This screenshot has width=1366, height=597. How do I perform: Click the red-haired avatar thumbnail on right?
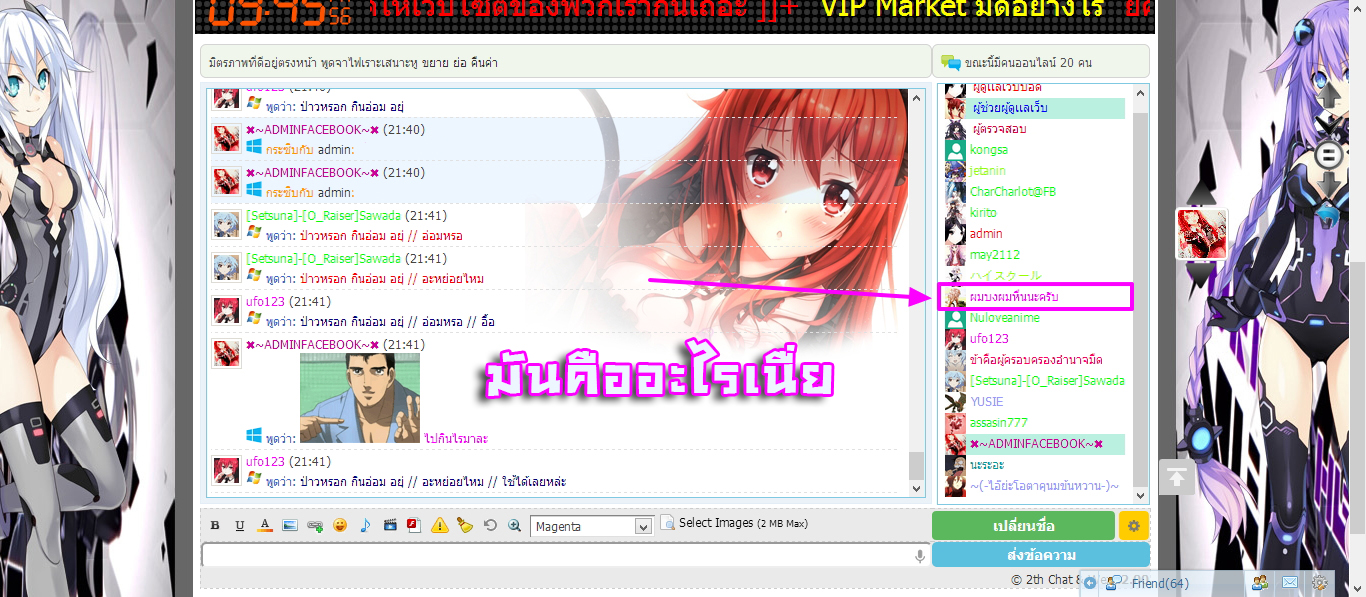coord(1201,234)
